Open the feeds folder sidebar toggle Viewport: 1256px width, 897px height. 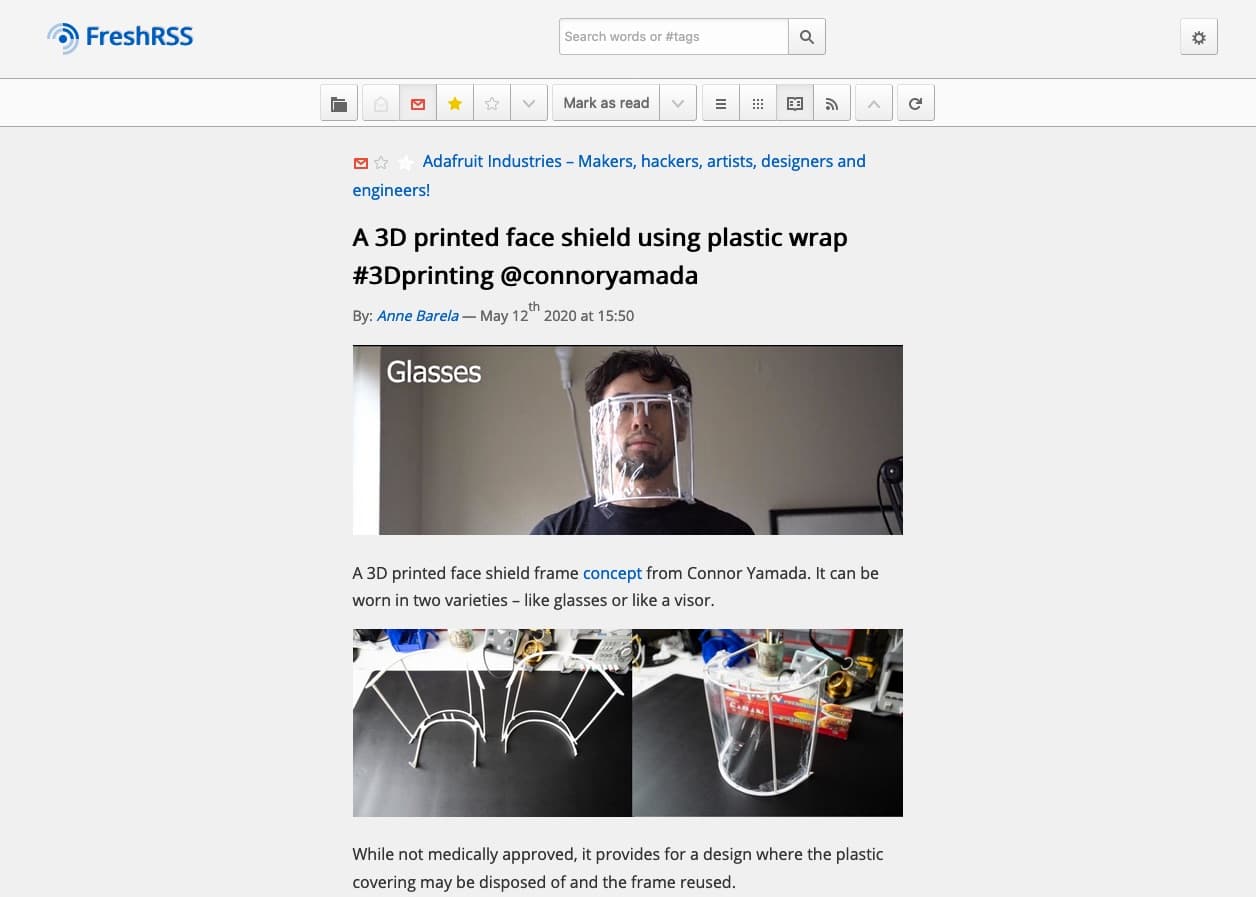339,103
